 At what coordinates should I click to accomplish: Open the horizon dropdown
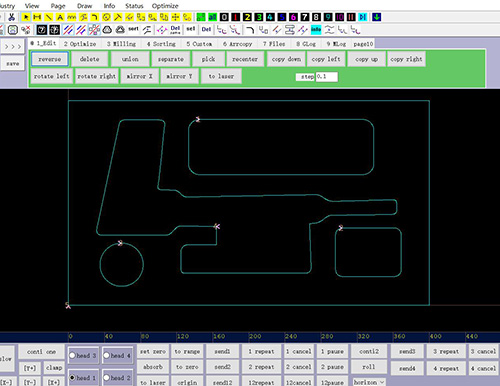click(x=369, y=382)
